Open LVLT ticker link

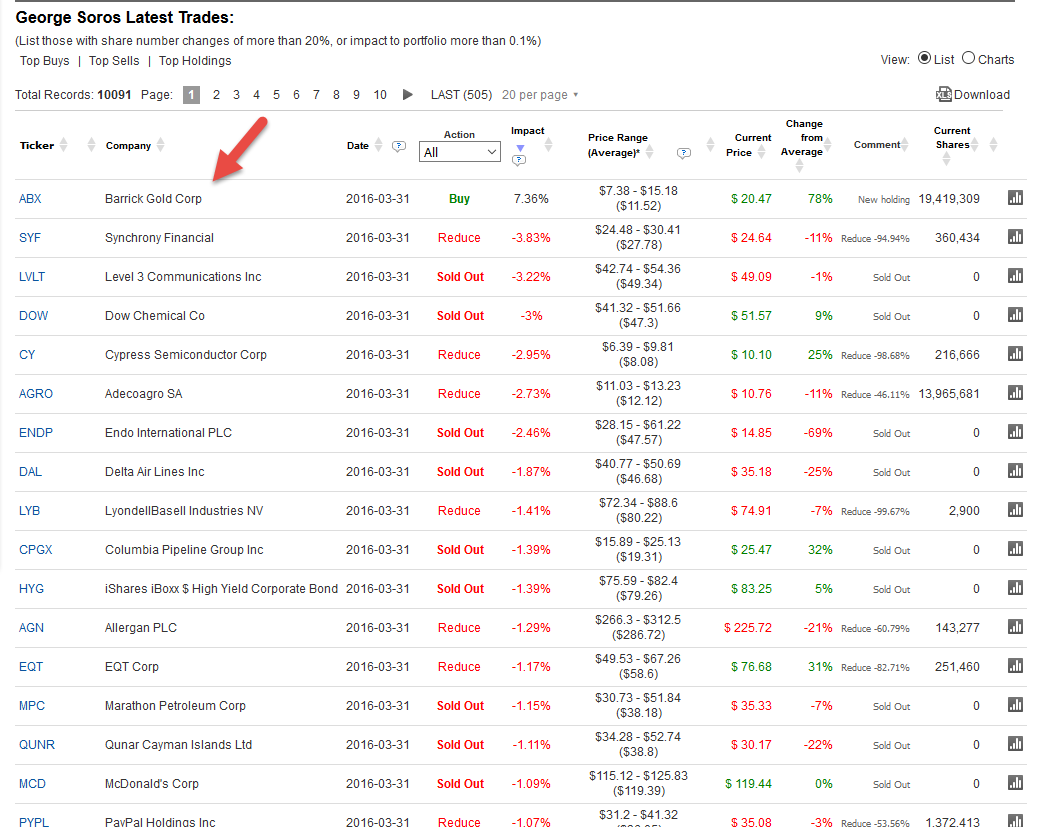[32, 277]
